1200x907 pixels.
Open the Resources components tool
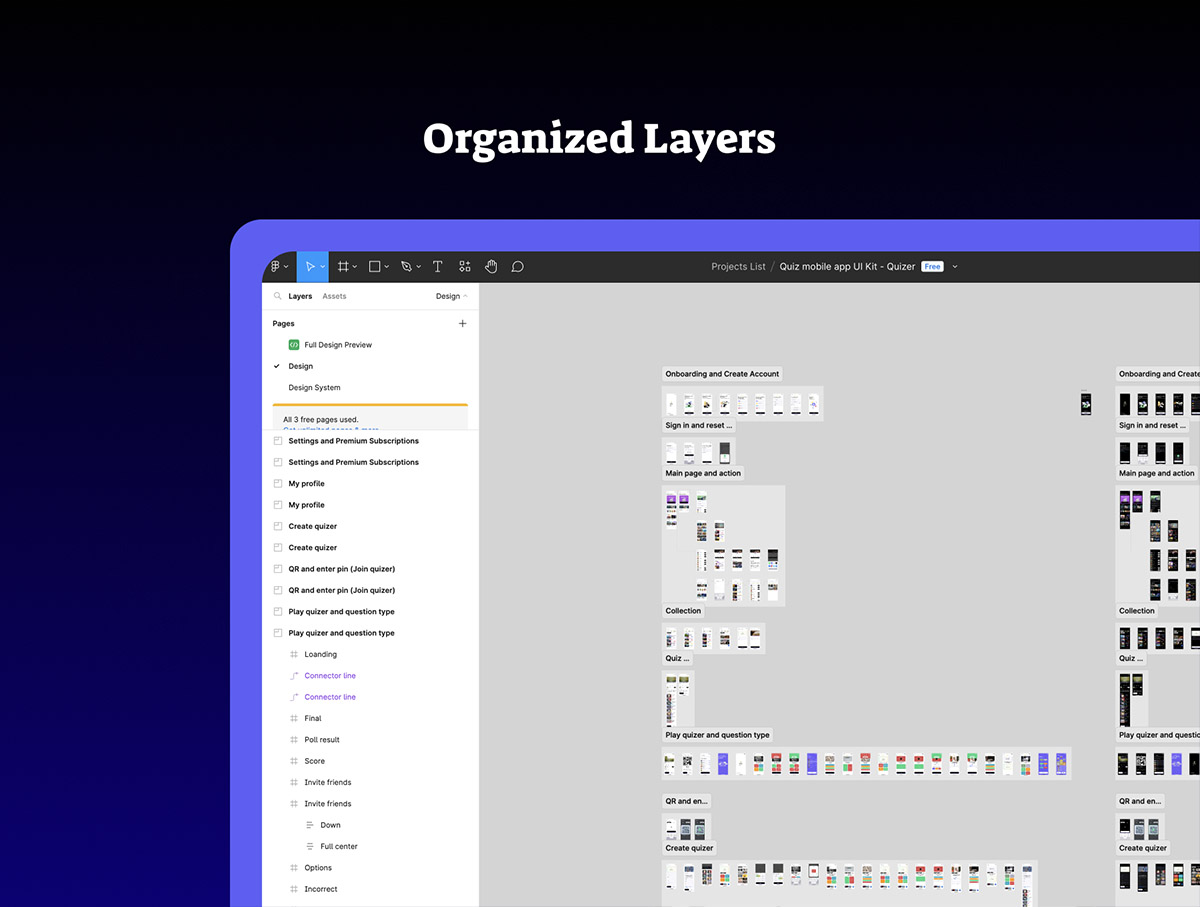click(x=465, y=267)
